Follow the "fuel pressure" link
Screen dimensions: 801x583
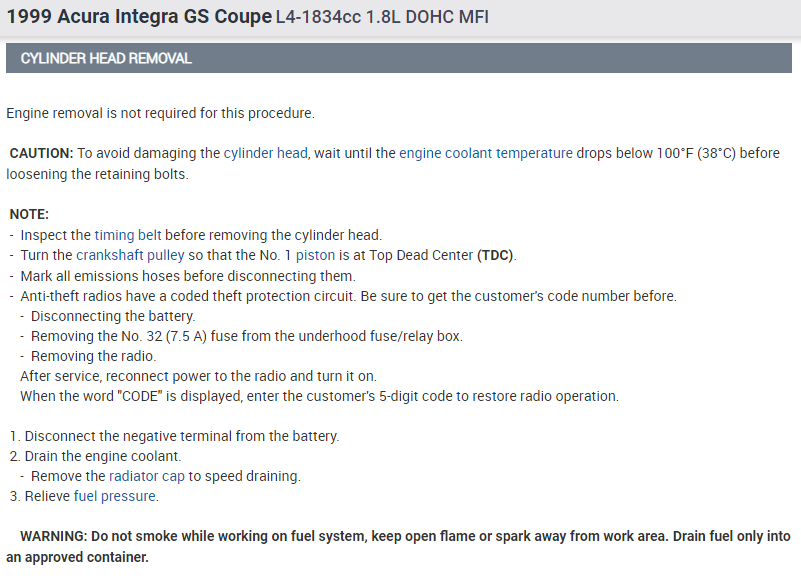click(x=115, y=496)
